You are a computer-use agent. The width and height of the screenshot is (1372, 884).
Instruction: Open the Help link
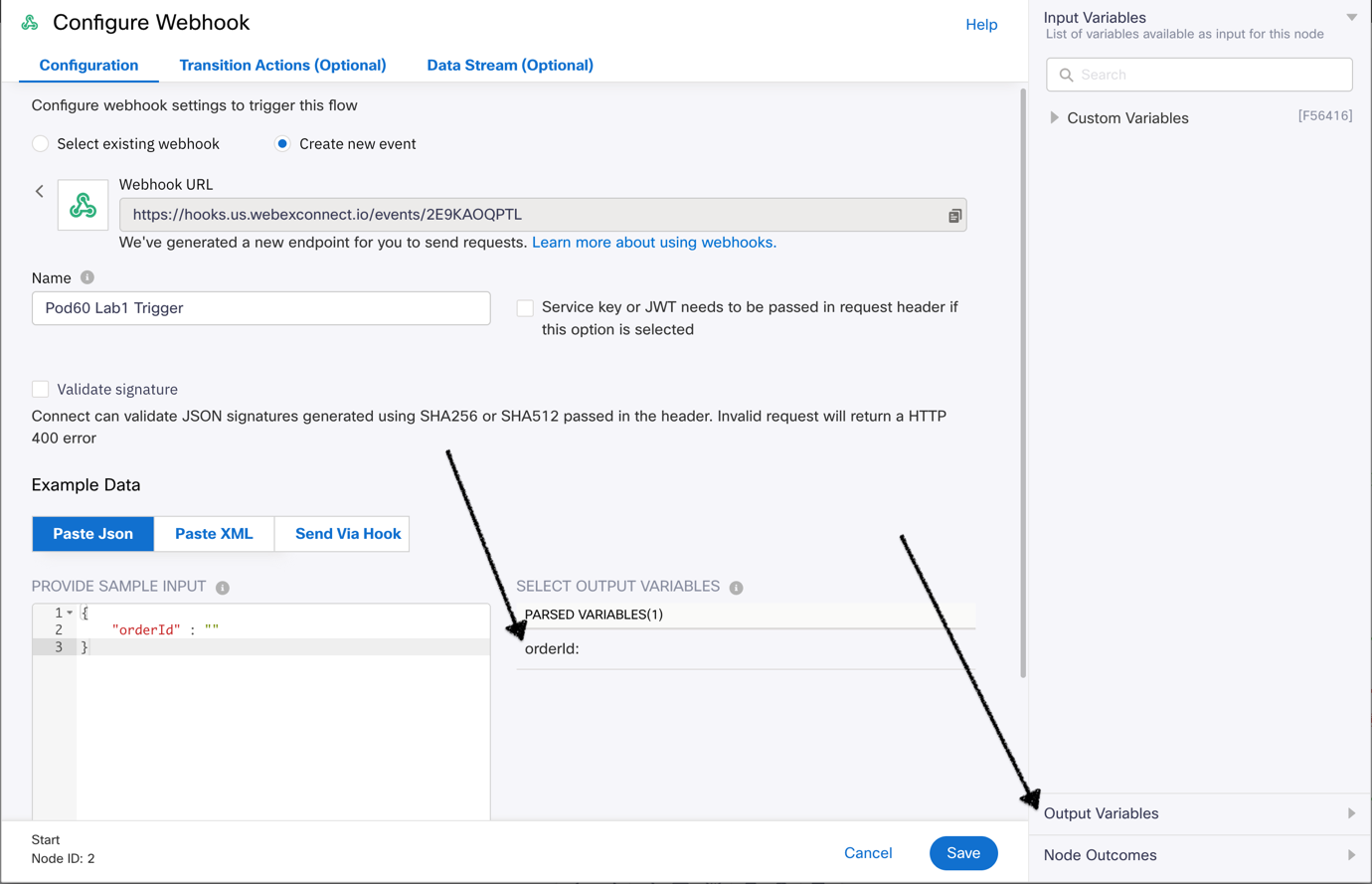coord(981,25)
